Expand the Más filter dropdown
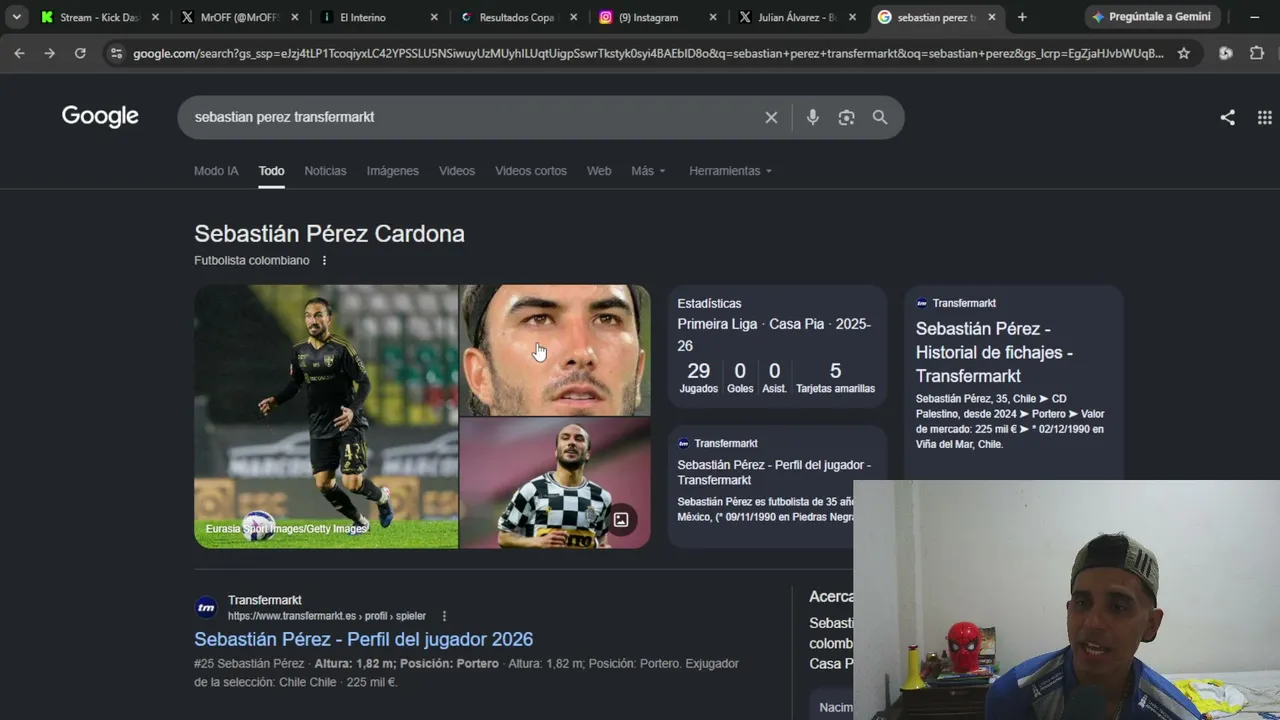Viewport: 1280px width, 720px height. pos(648,171)
